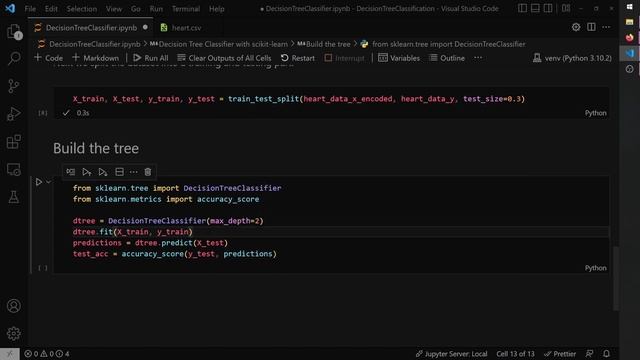The image size is (640, 360).
Task: Open the Source Control view
Action: 14,86
